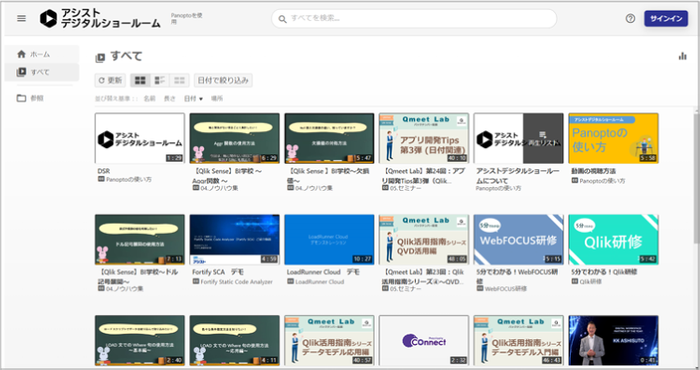Click DSR video title
This screenshot has width=700, height=370.
(x=104, y=171)
